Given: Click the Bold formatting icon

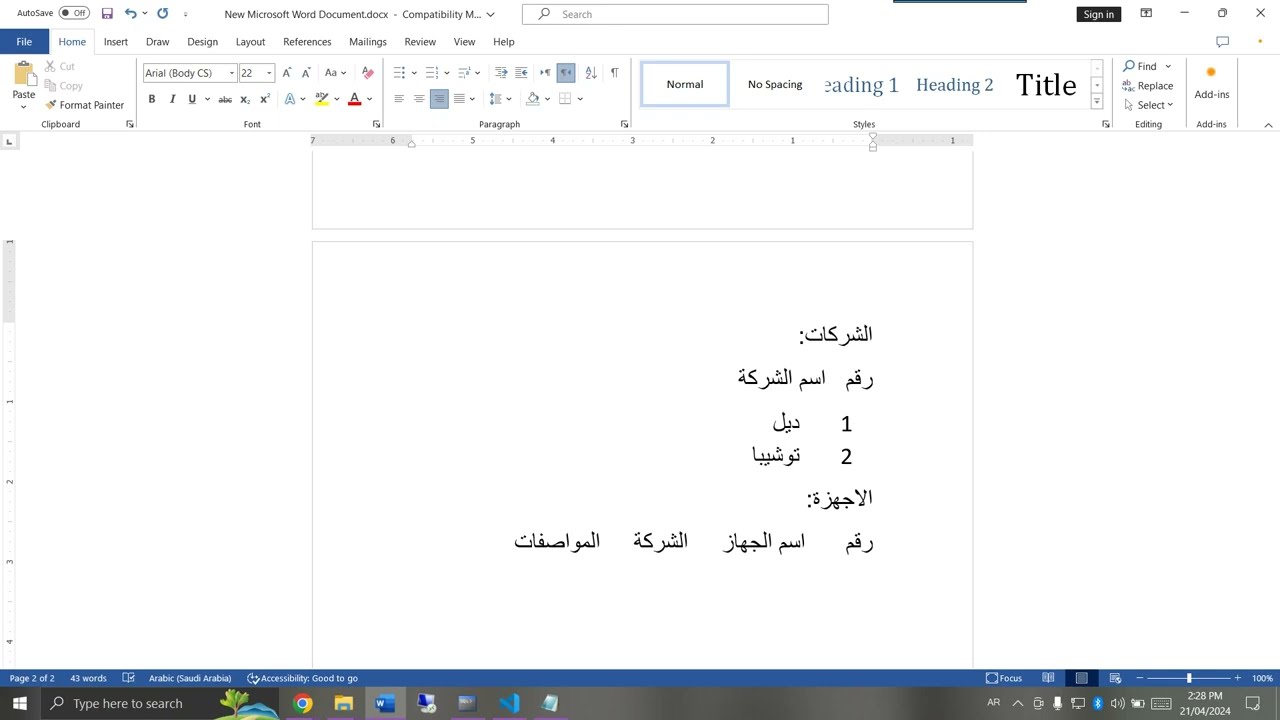Looking at the screenshot, I should click(152, 99).
